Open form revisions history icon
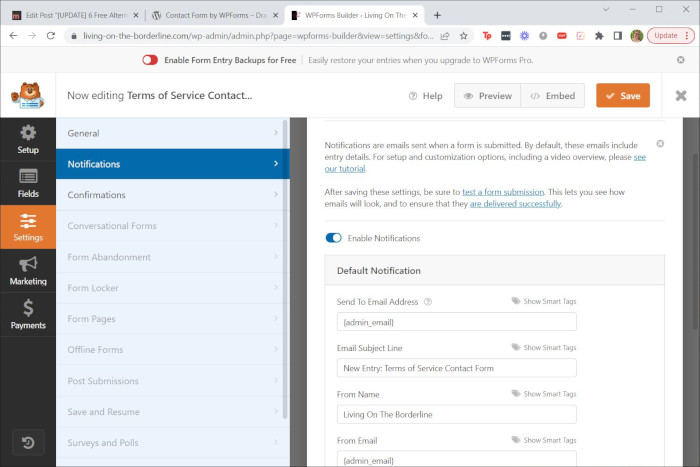This screenshot has width=700, height=467. 28,442
